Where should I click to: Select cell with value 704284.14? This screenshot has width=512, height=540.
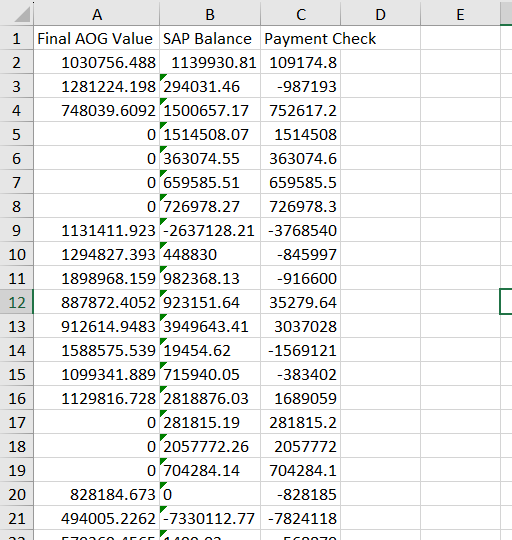(x=210, y=470)
